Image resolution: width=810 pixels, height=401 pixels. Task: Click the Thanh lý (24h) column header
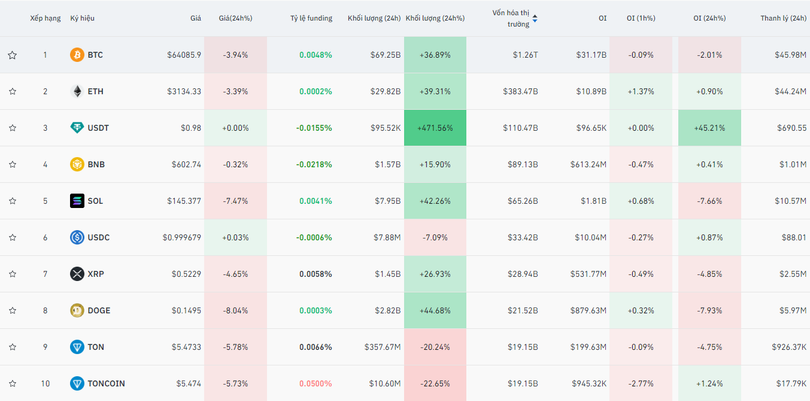[783, 18]
